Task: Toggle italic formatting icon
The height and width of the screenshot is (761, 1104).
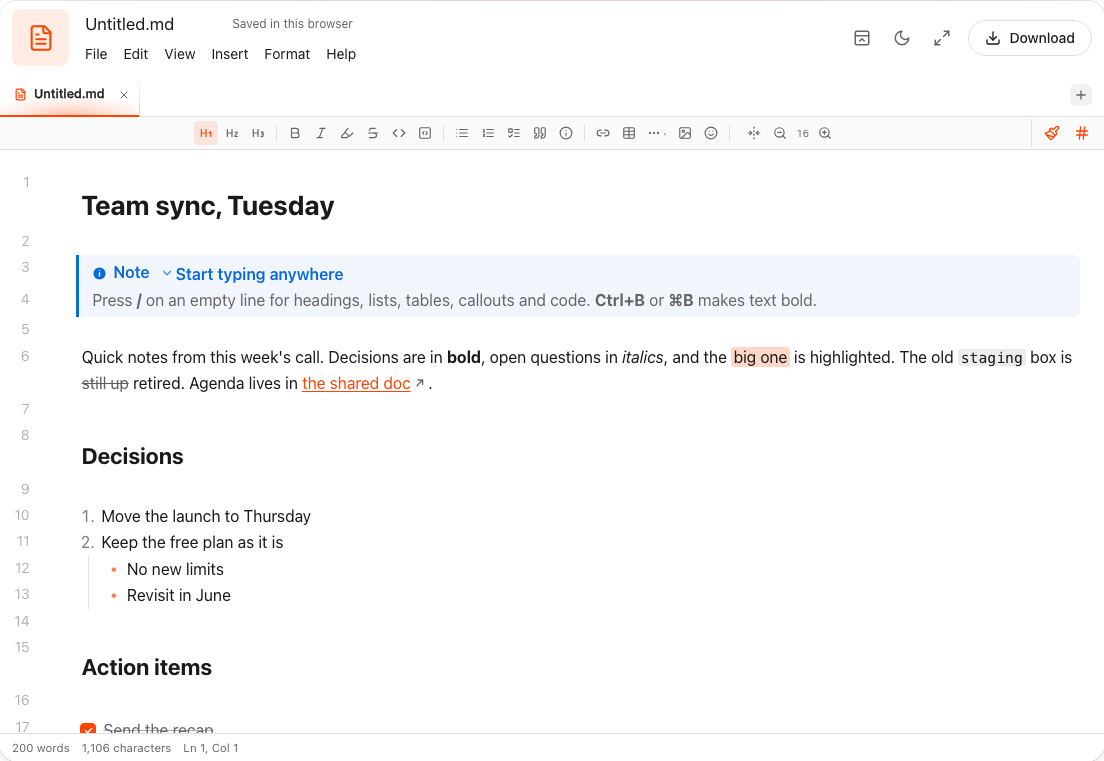Action: 321,133
